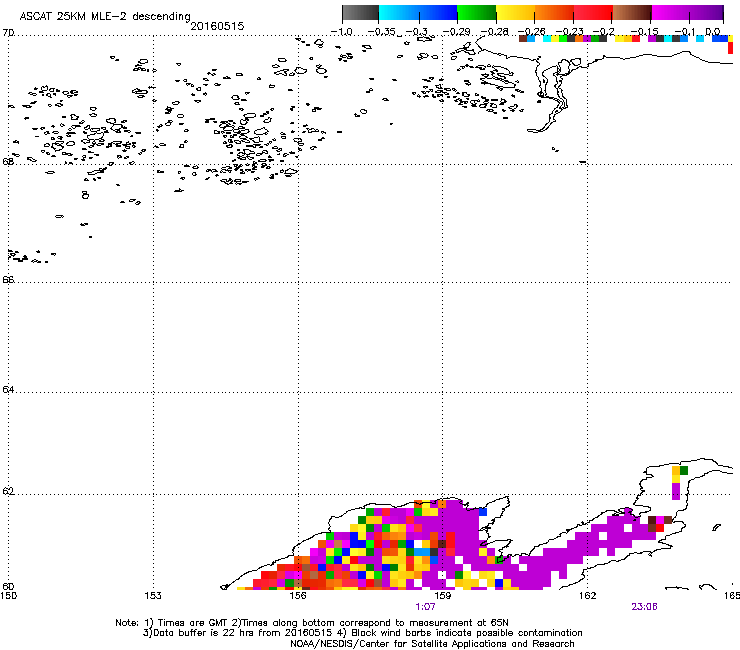Viewport: 740px width, 650px height.
Task: Click the longitude label '162'
Action: 588,596
